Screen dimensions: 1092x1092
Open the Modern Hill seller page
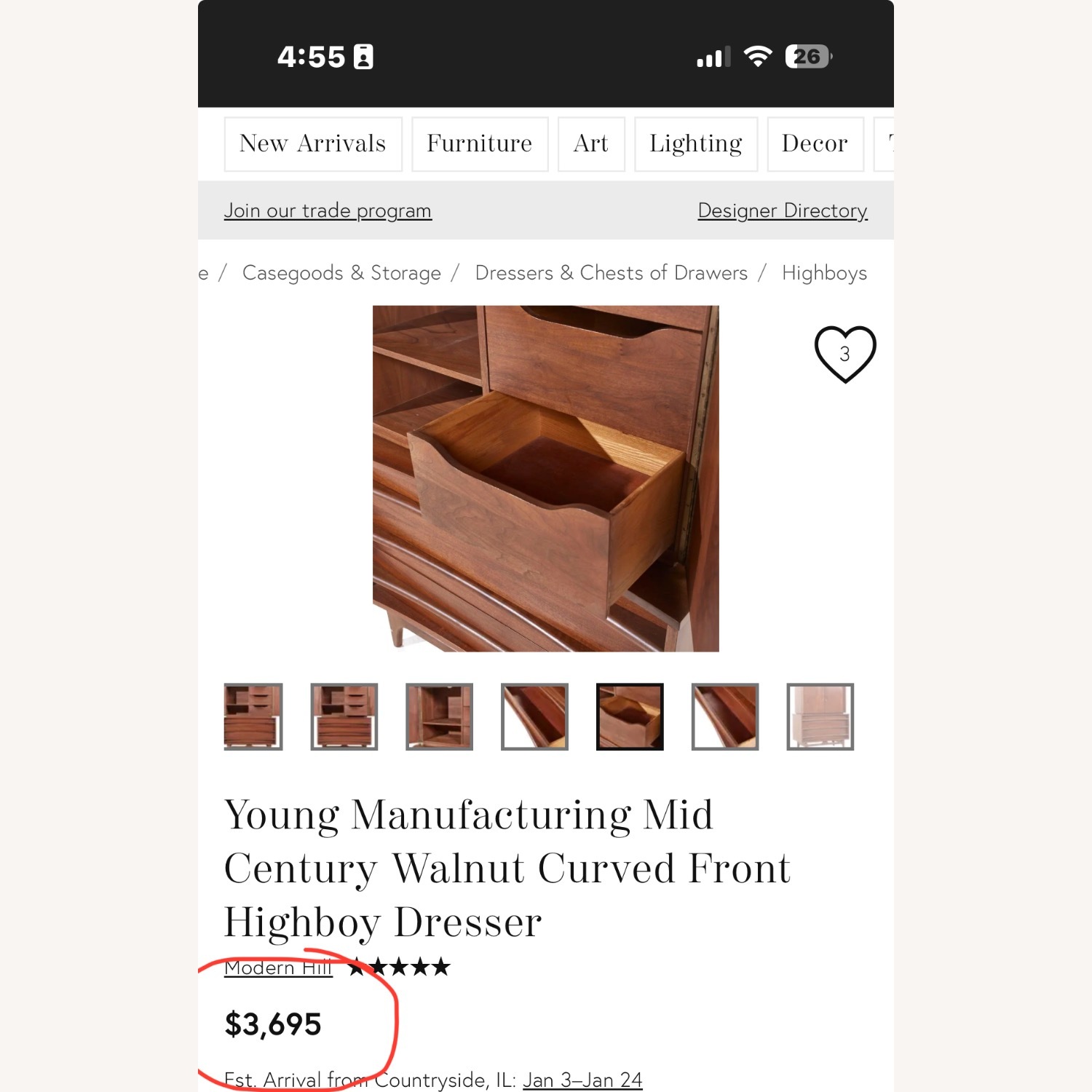(278, 967)
